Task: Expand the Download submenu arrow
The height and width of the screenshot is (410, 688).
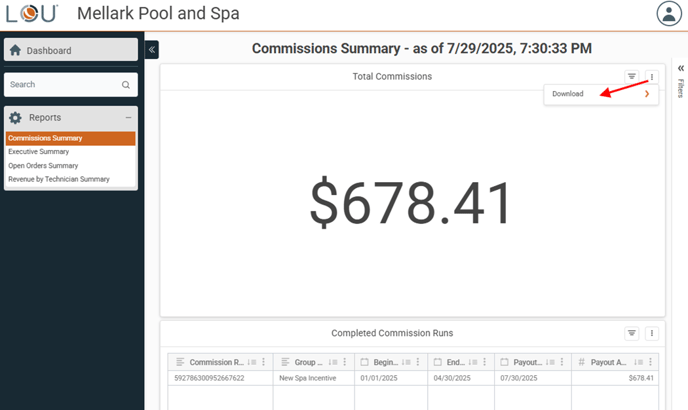Action: (x=647, y=94)
